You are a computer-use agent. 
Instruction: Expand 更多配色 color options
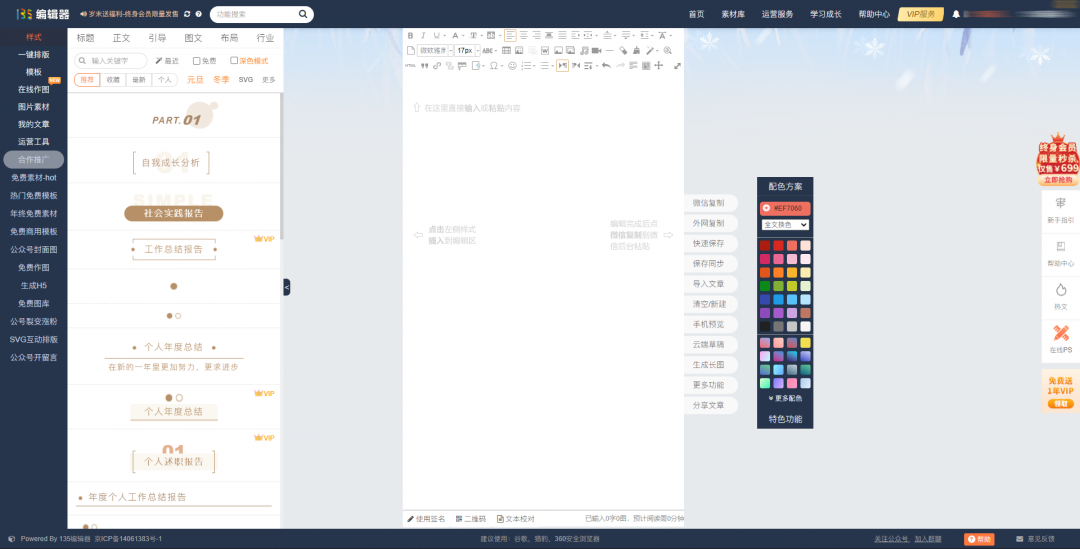[785, 398]
